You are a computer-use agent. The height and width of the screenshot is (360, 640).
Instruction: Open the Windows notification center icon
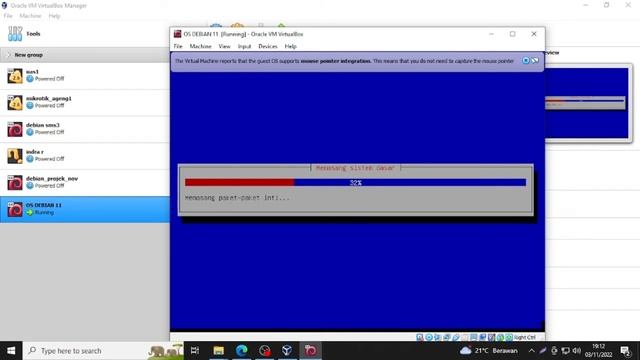click(x=625, y=351)
